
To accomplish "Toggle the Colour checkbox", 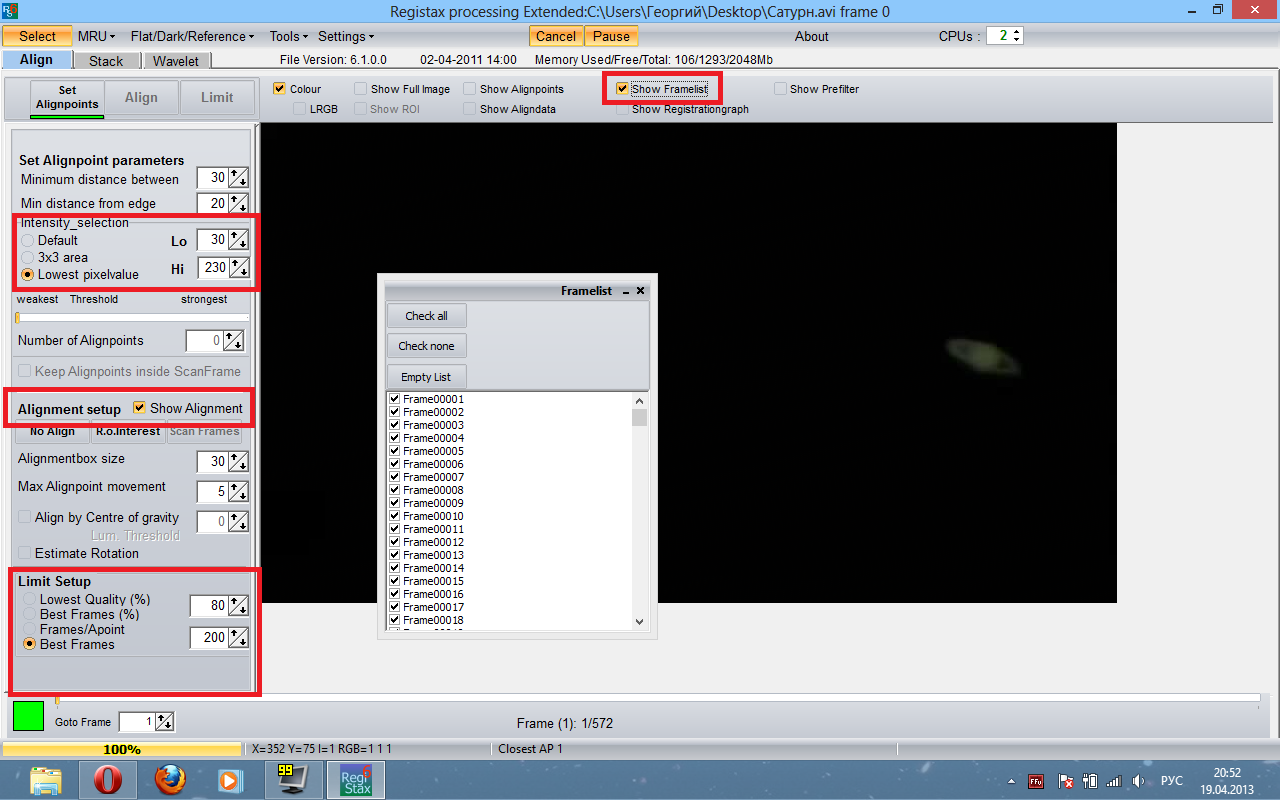I will [x=280, y=89].
